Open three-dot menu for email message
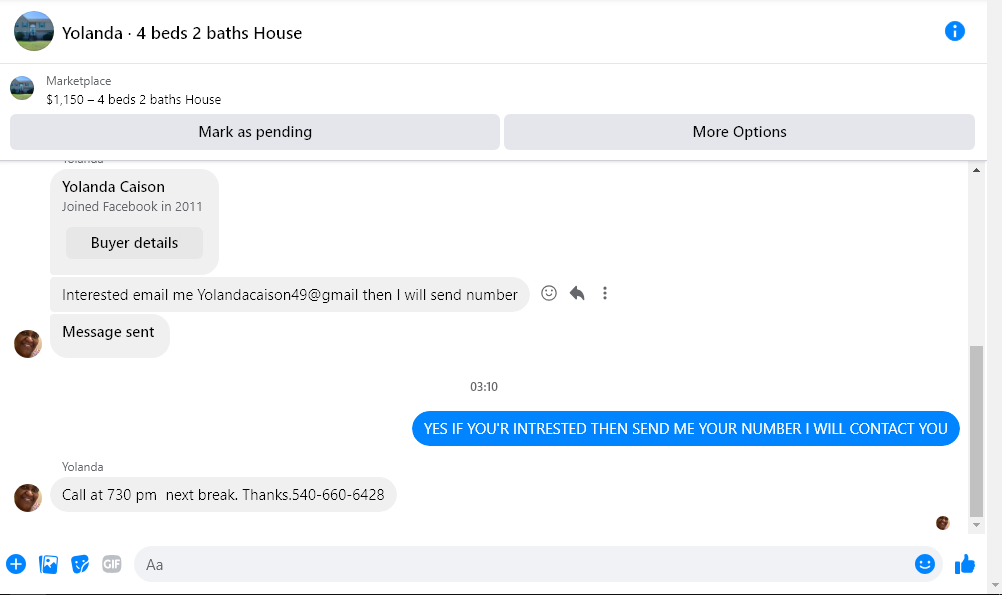The height and width of the screenshot is (595, 1002). 605,293
